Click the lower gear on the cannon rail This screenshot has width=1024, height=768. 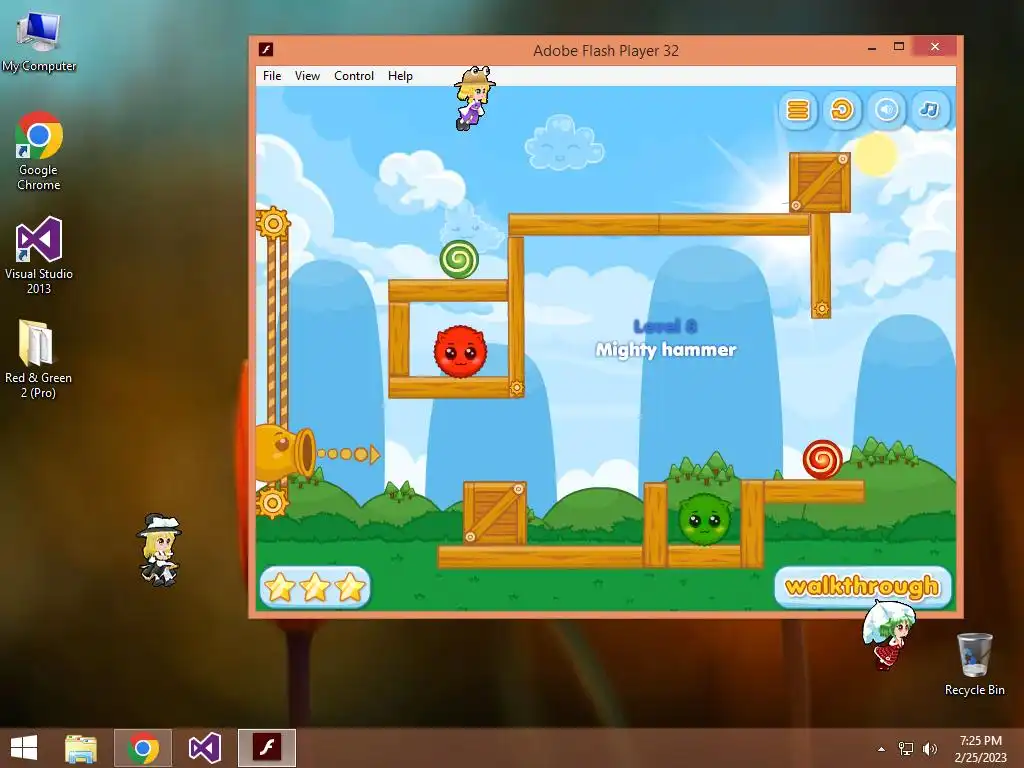(272, 503)
